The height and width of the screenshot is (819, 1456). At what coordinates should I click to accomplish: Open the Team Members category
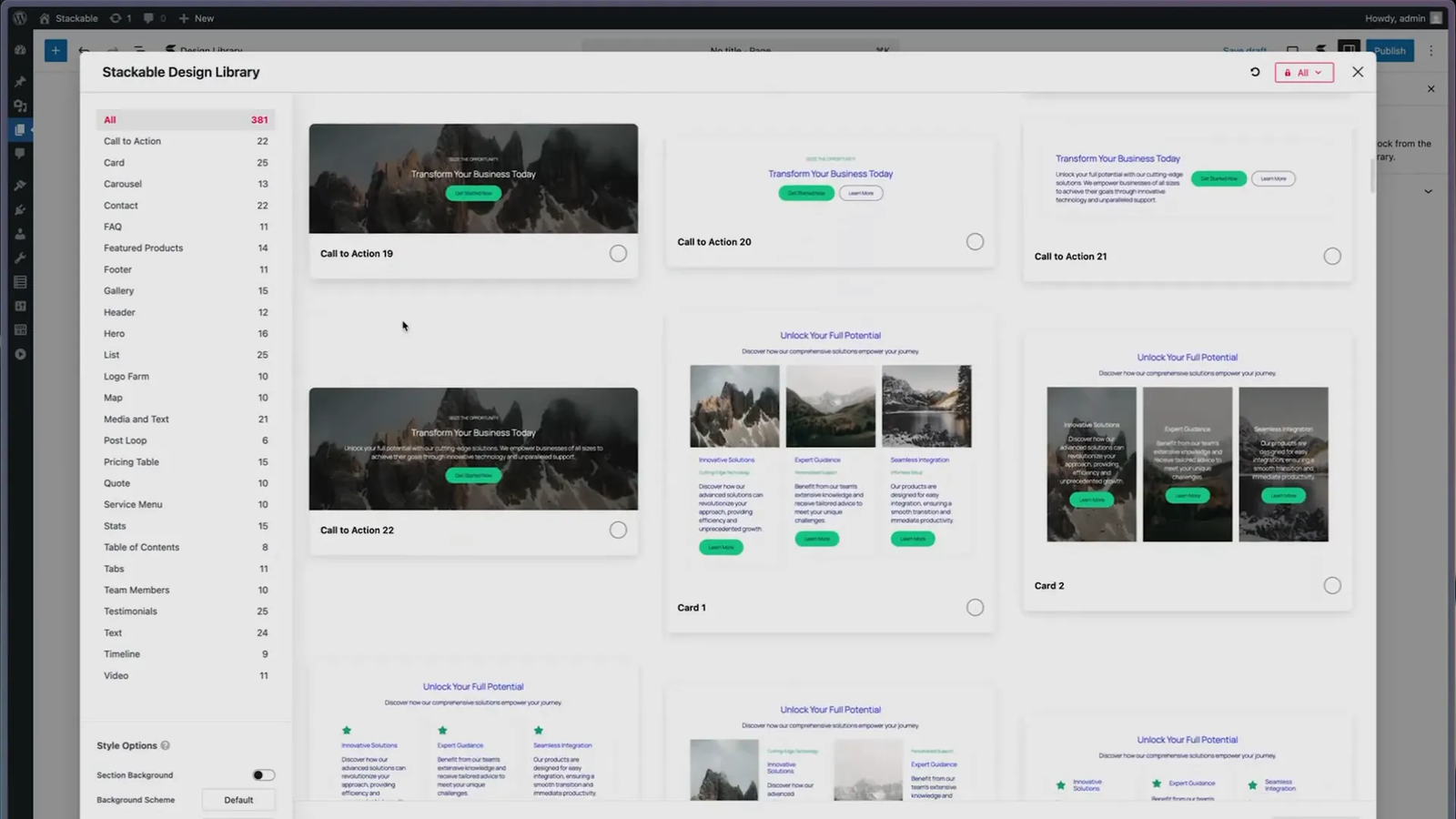(x=186, y=590)
